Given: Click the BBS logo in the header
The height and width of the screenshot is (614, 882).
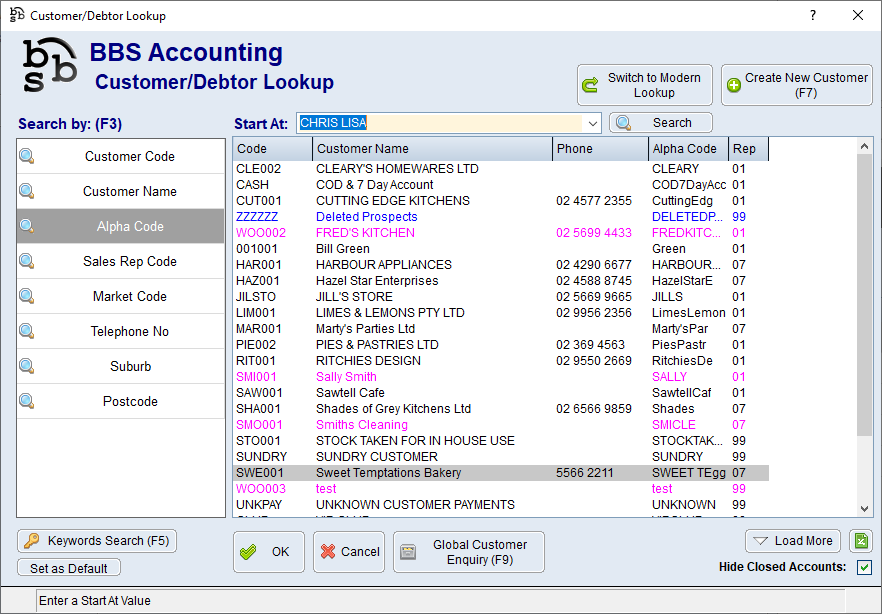Looking at the screenshot, I should [50, 66].
